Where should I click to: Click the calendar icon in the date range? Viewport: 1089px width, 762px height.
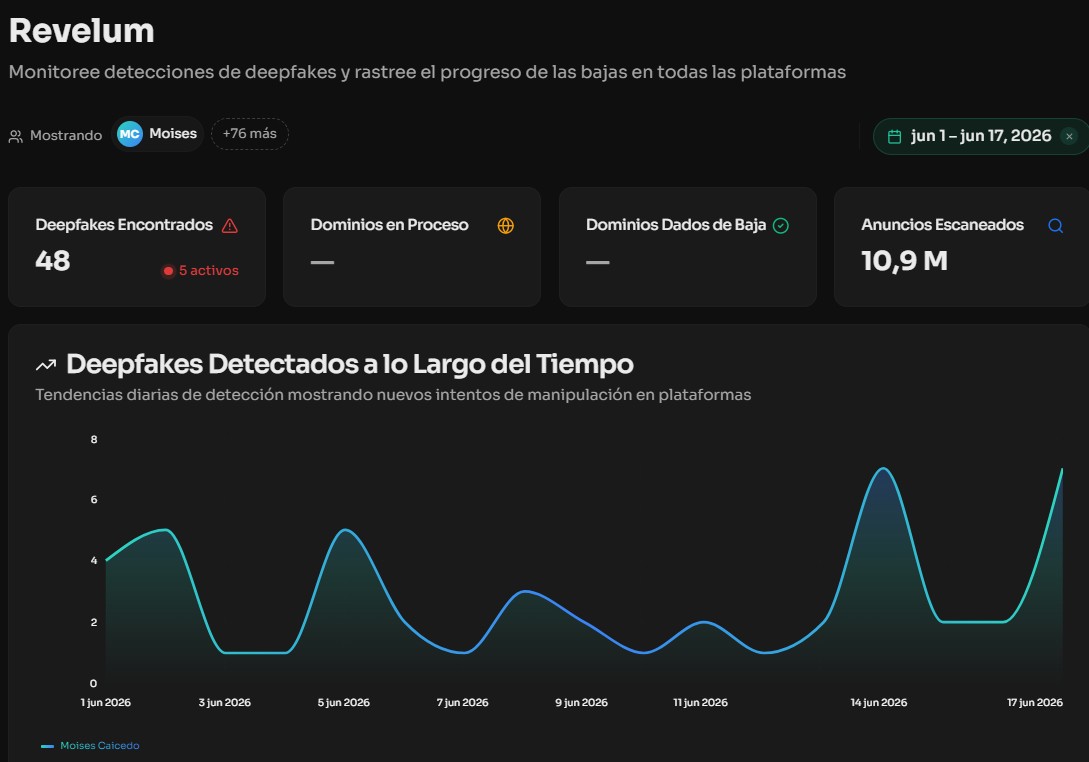click(895, 136)
